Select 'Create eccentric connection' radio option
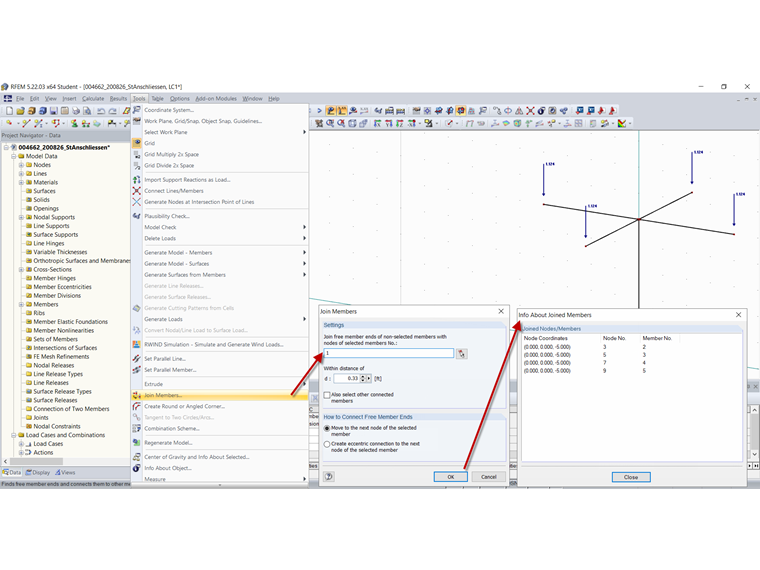 [x=327, y=444]
